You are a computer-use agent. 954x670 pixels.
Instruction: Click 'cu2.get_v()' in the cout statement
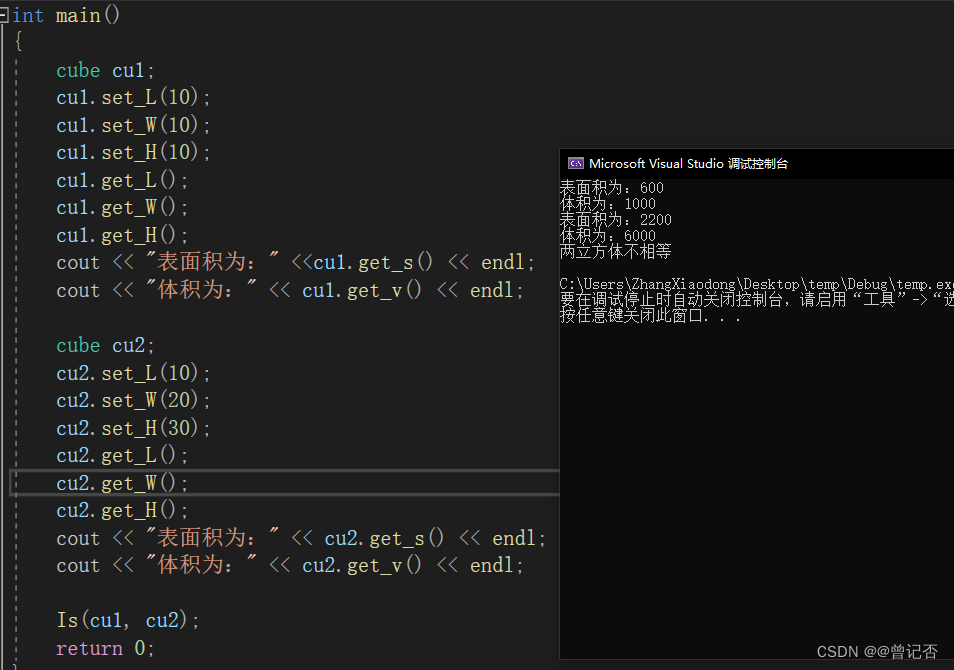(361, 565)
